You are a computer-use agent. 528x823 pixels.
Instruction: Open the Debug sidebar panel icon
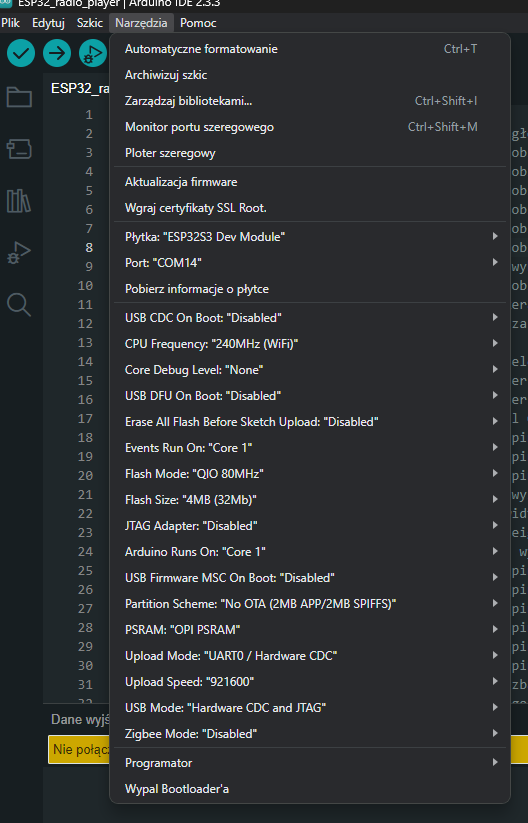(19, 252)
